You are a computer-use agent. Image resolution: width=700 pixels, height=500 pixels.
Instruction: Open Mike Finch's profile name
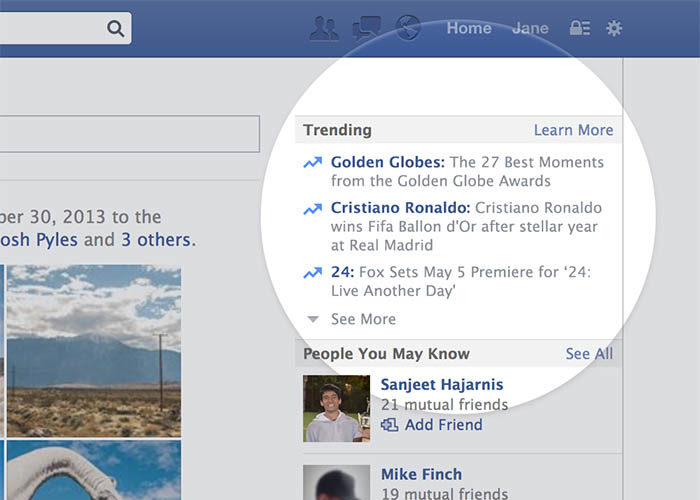click(x=421, y=474)
